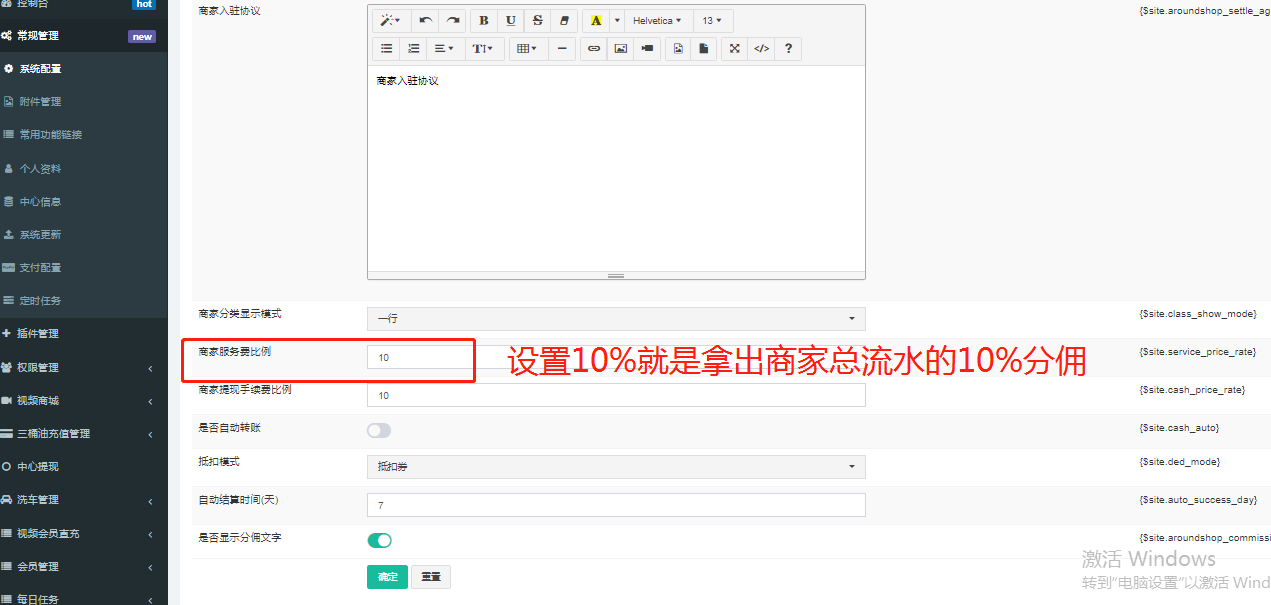
Task: Toggle editor fullscreen mode icon
Action: click(x=735, y=48)
